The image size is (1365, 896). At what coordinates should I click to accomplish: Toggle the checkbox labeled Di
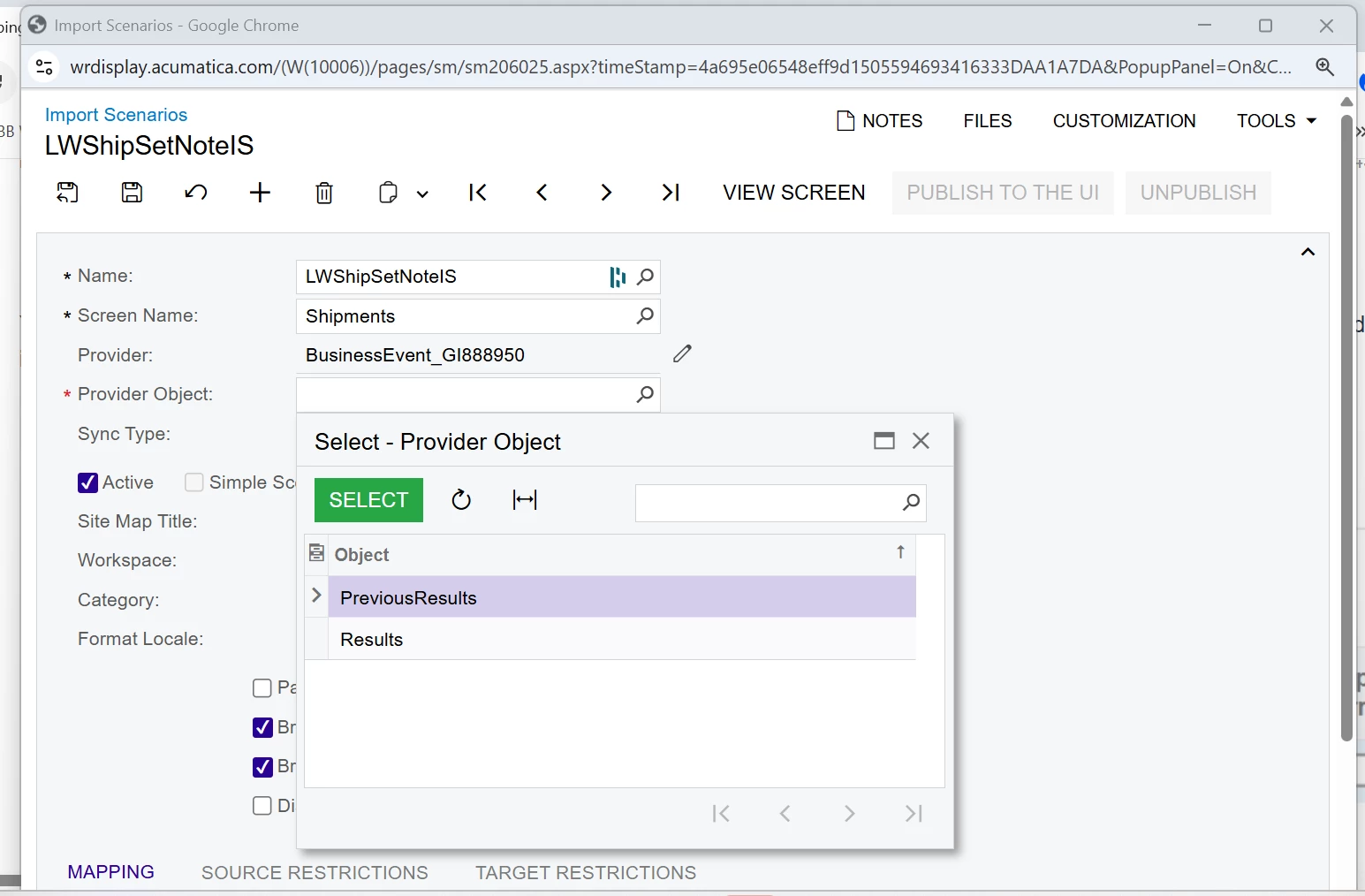click(262, 806)
